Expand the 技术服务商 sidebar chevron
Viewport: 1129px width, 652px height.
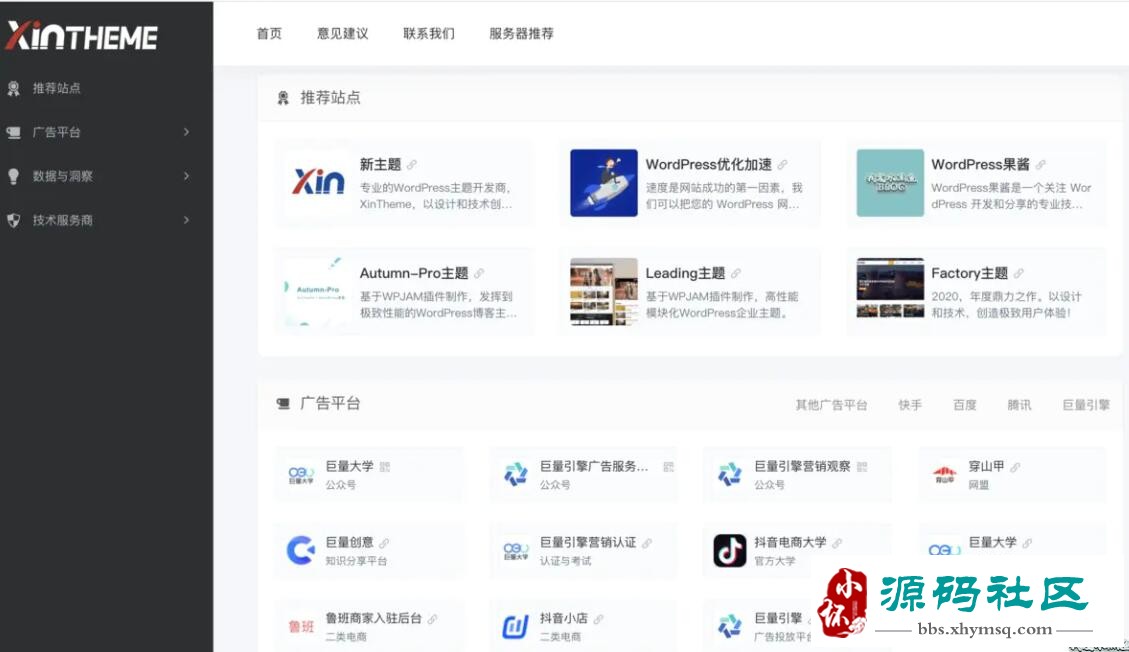186,219
